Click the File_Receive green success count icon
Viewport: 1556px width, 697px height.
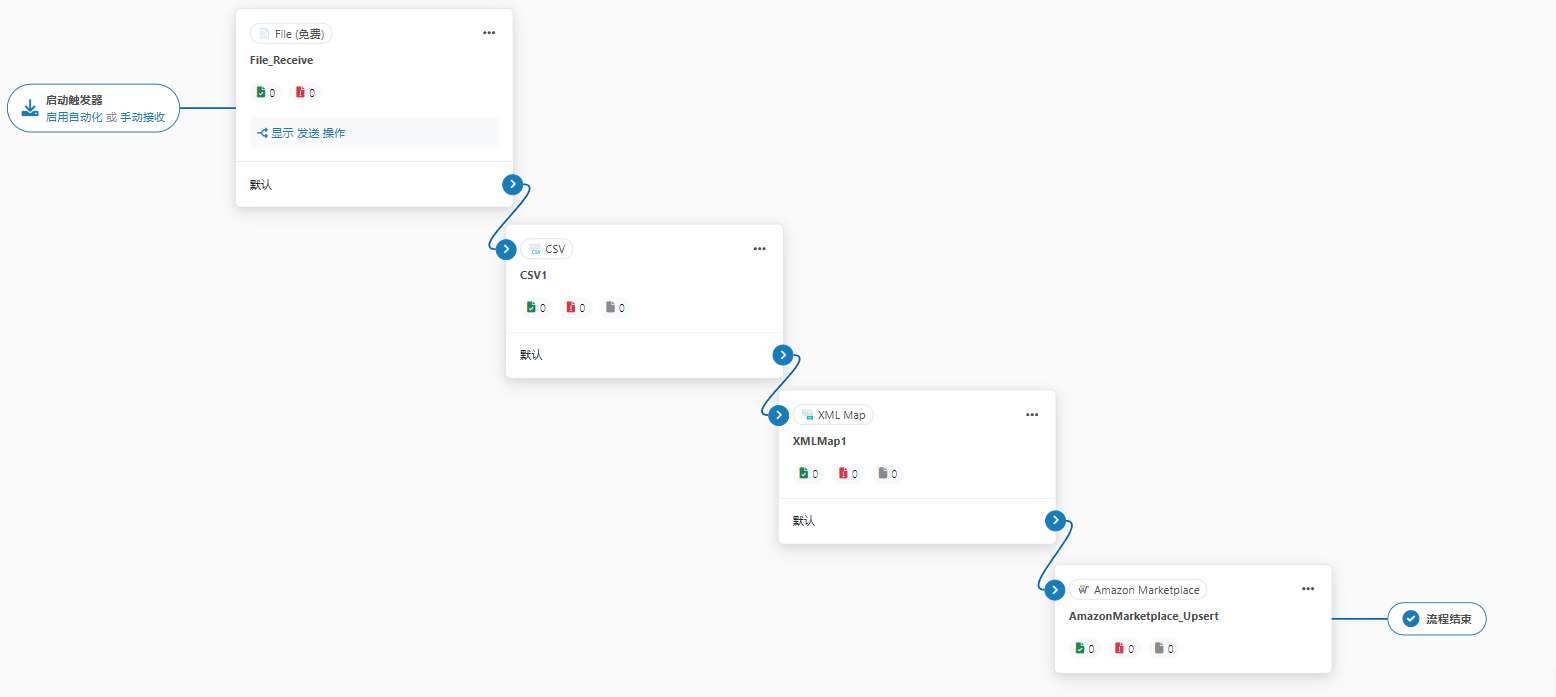[262, 93]
